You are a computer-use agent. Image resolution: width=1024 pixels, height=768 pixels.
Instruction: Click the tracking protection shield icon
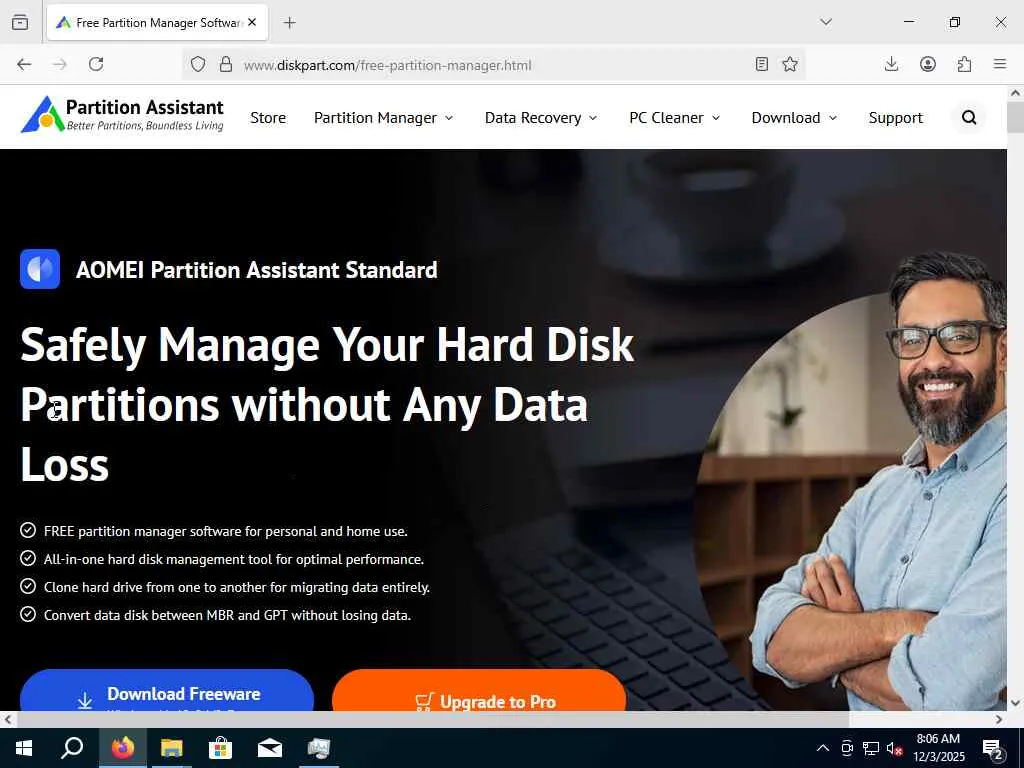[x=198, y=64]
